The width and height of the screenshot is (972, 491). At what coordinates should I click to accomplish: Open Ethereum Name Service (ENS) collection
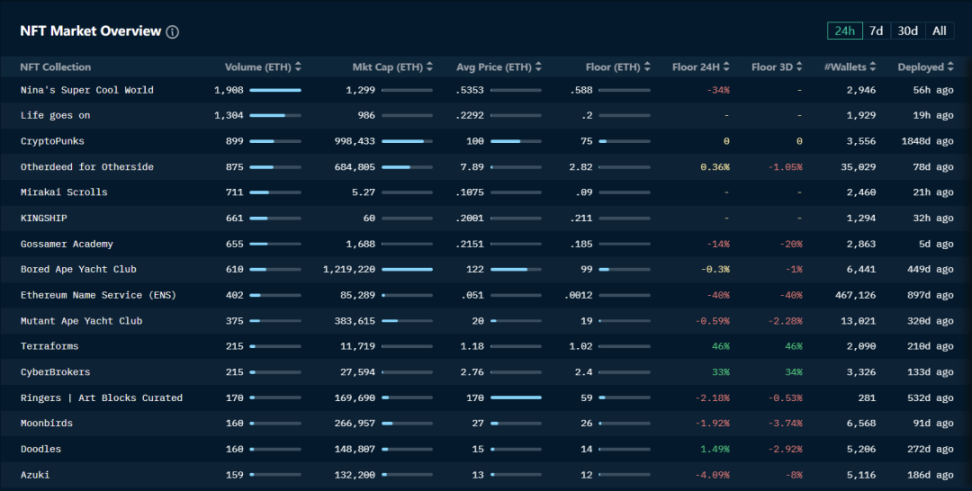(x=98, y=295)
